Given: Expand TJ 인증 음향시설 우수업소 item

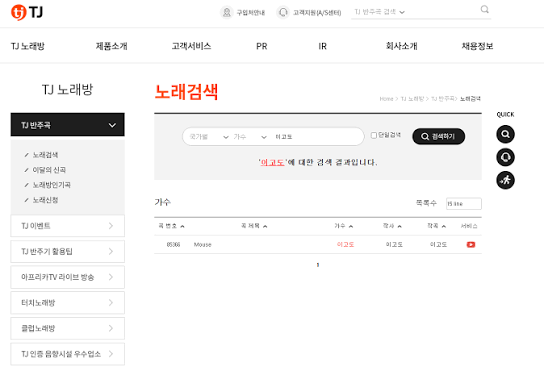Looking at the screenshot, I should (68, 354).
